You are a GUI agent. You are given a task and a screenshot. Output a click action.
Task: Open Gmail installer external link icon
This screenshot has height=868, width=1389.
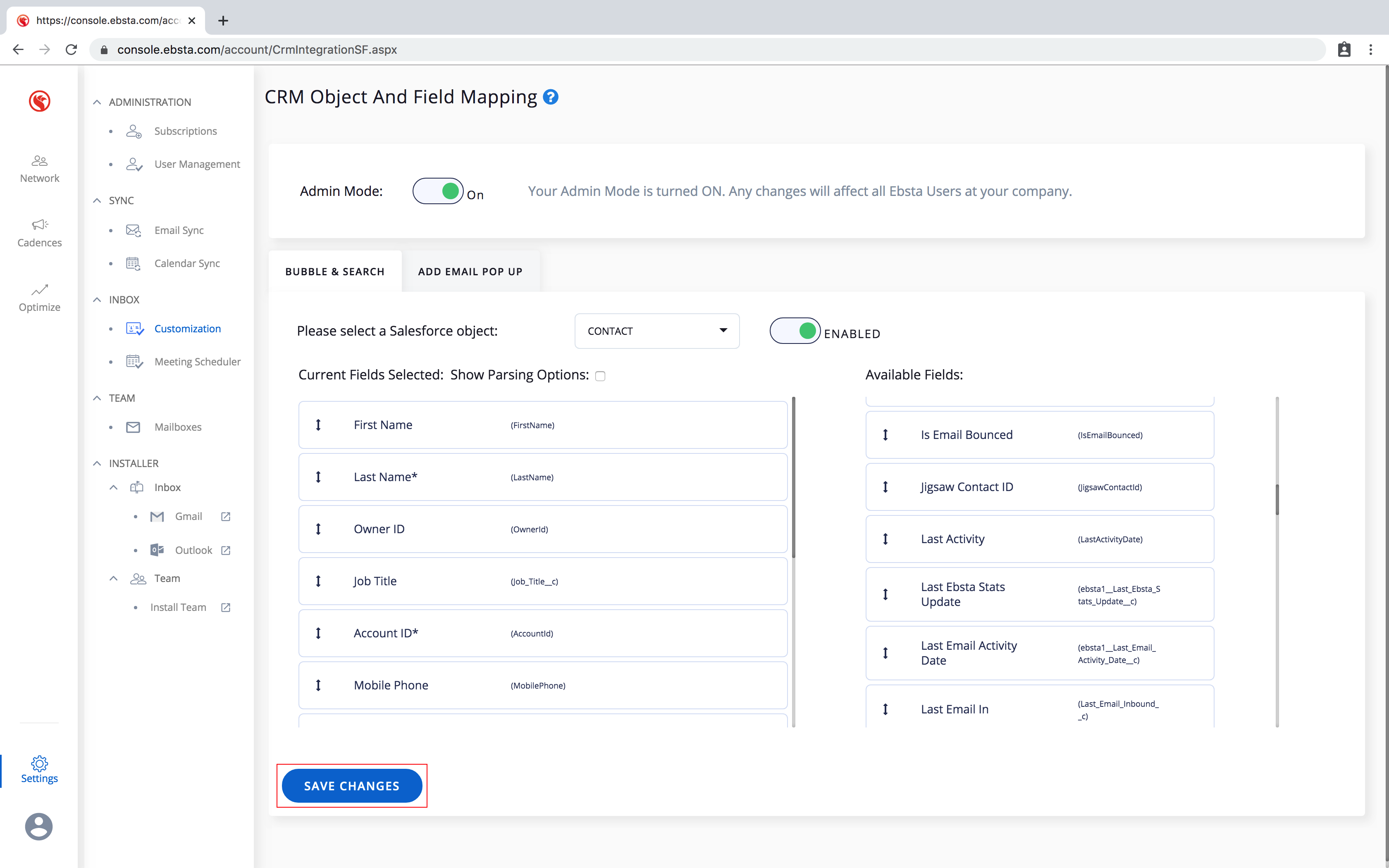(x=226, y=517)
